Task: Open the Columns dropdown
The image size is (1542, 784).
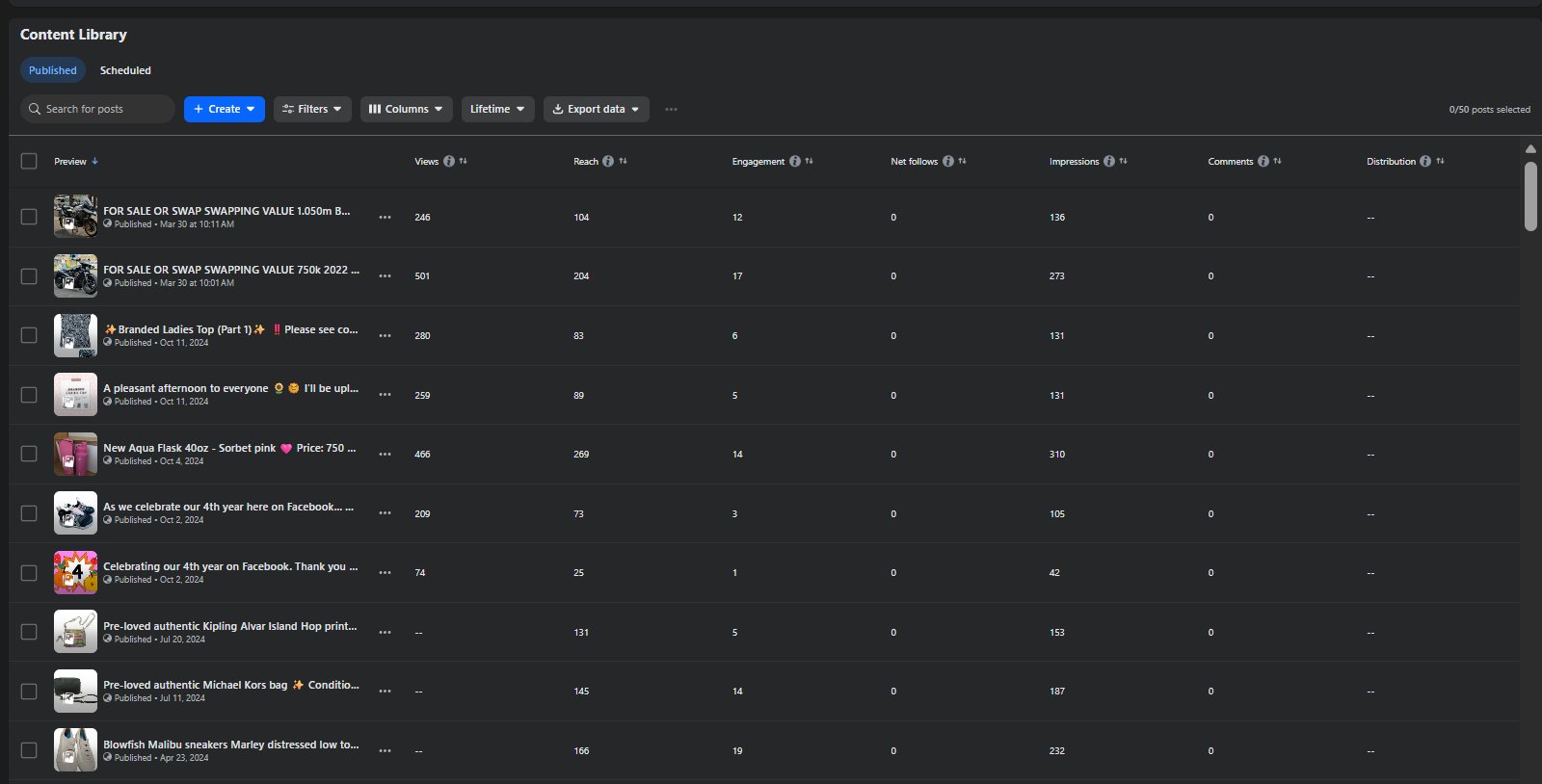Action: click(x=406, y=110)
